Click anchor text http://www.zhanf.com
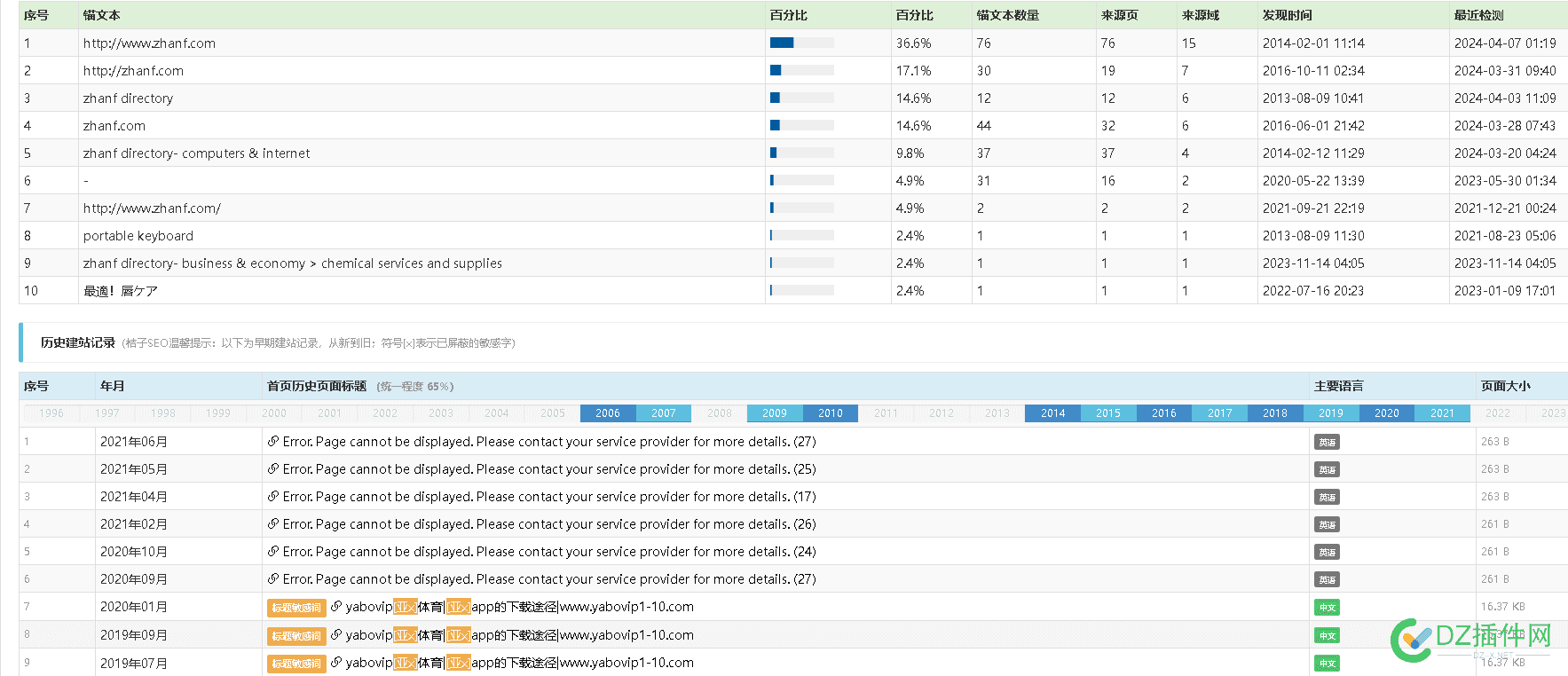This screenshot has height=676, width=1568. tap(149, 43)
